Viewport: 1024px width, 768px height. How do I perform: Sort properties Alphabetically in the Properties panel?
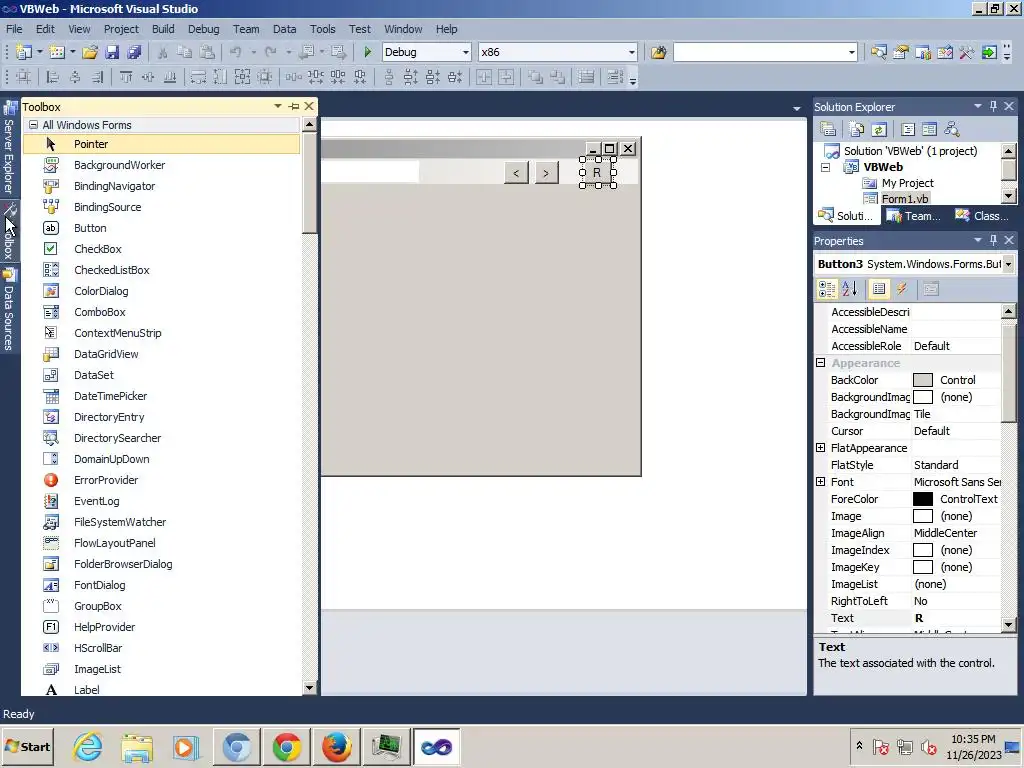850,289
